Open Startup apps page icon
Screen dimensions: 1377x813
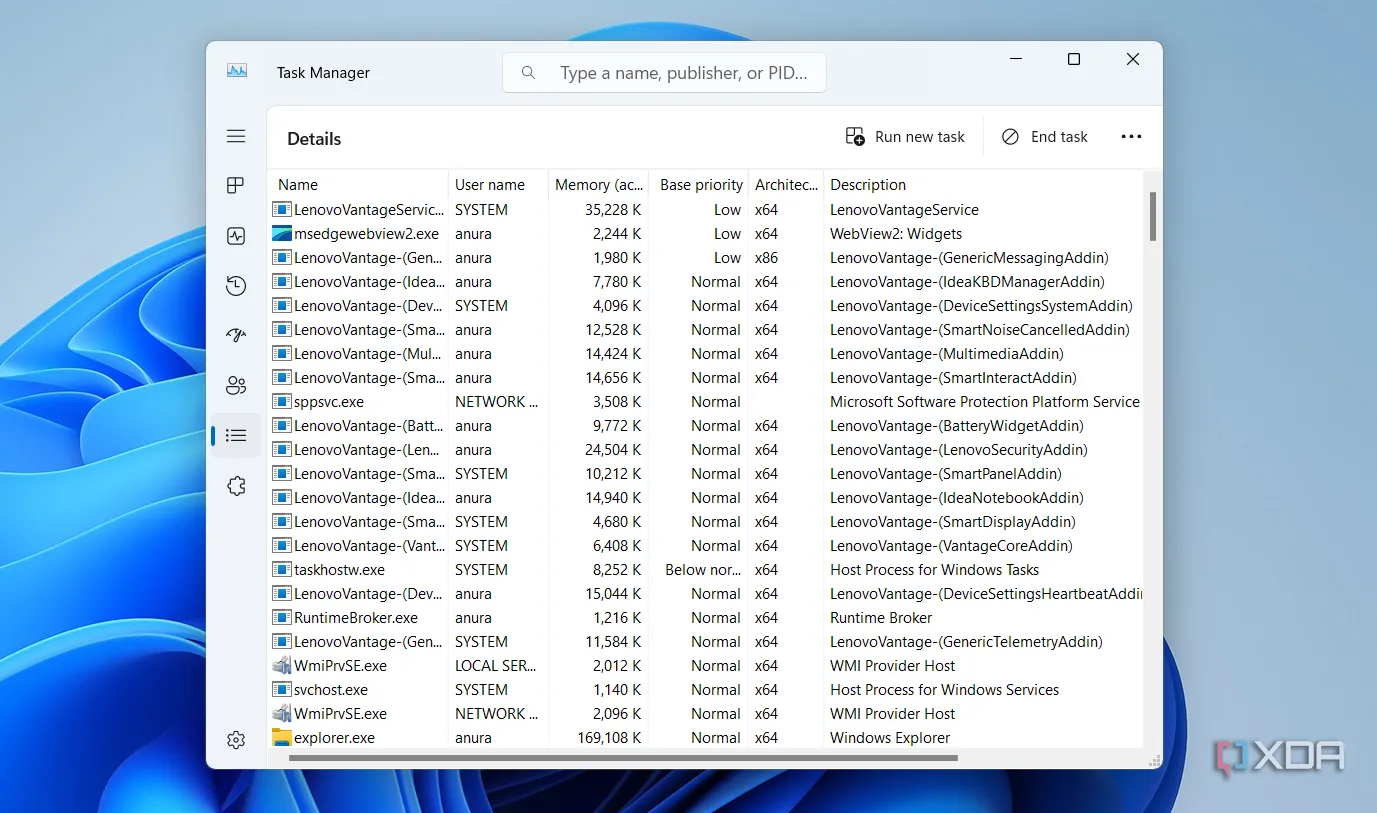coord(236,336)
